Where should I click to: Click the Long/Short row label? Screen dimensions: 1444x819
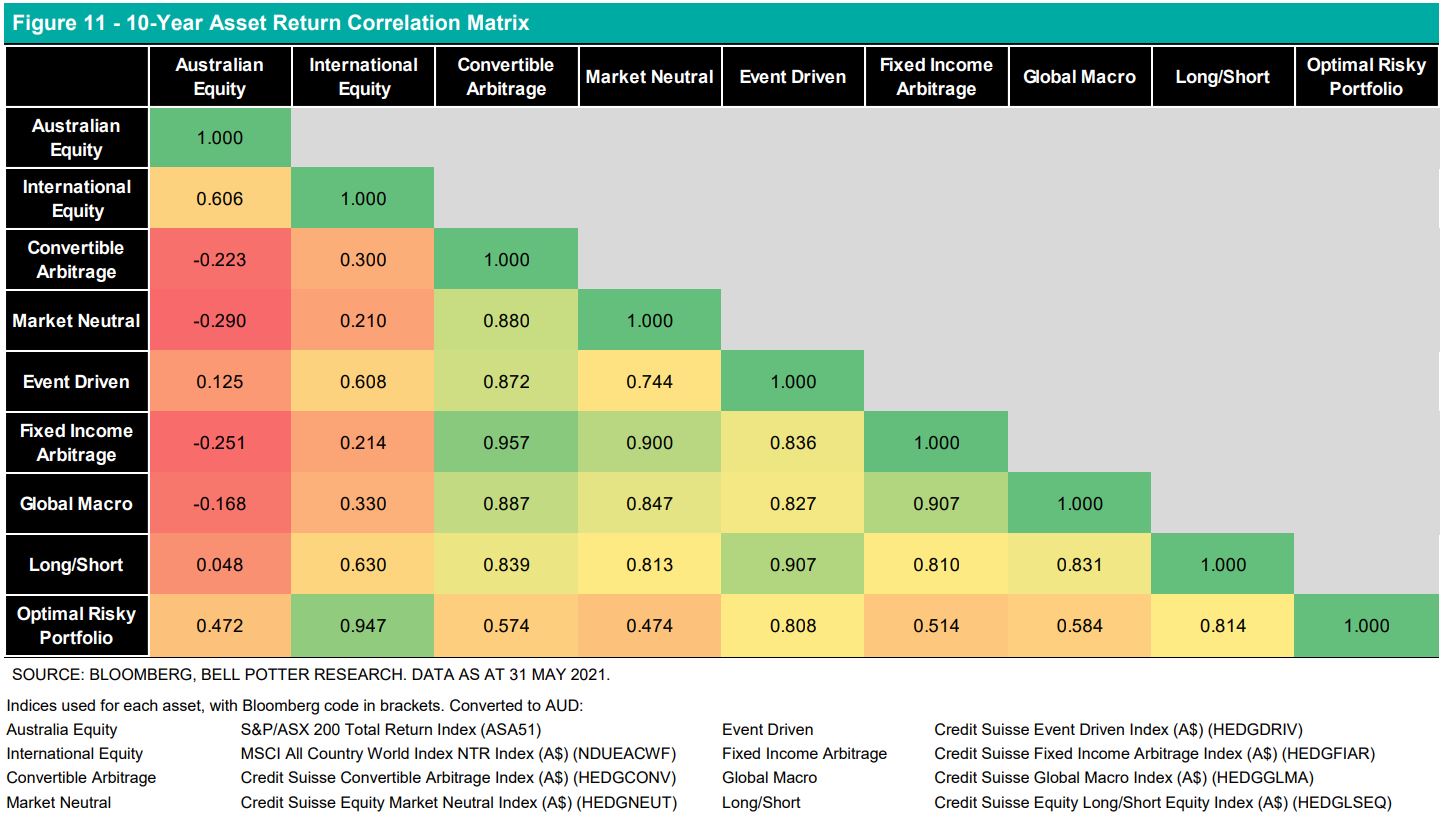coord(76,565)
